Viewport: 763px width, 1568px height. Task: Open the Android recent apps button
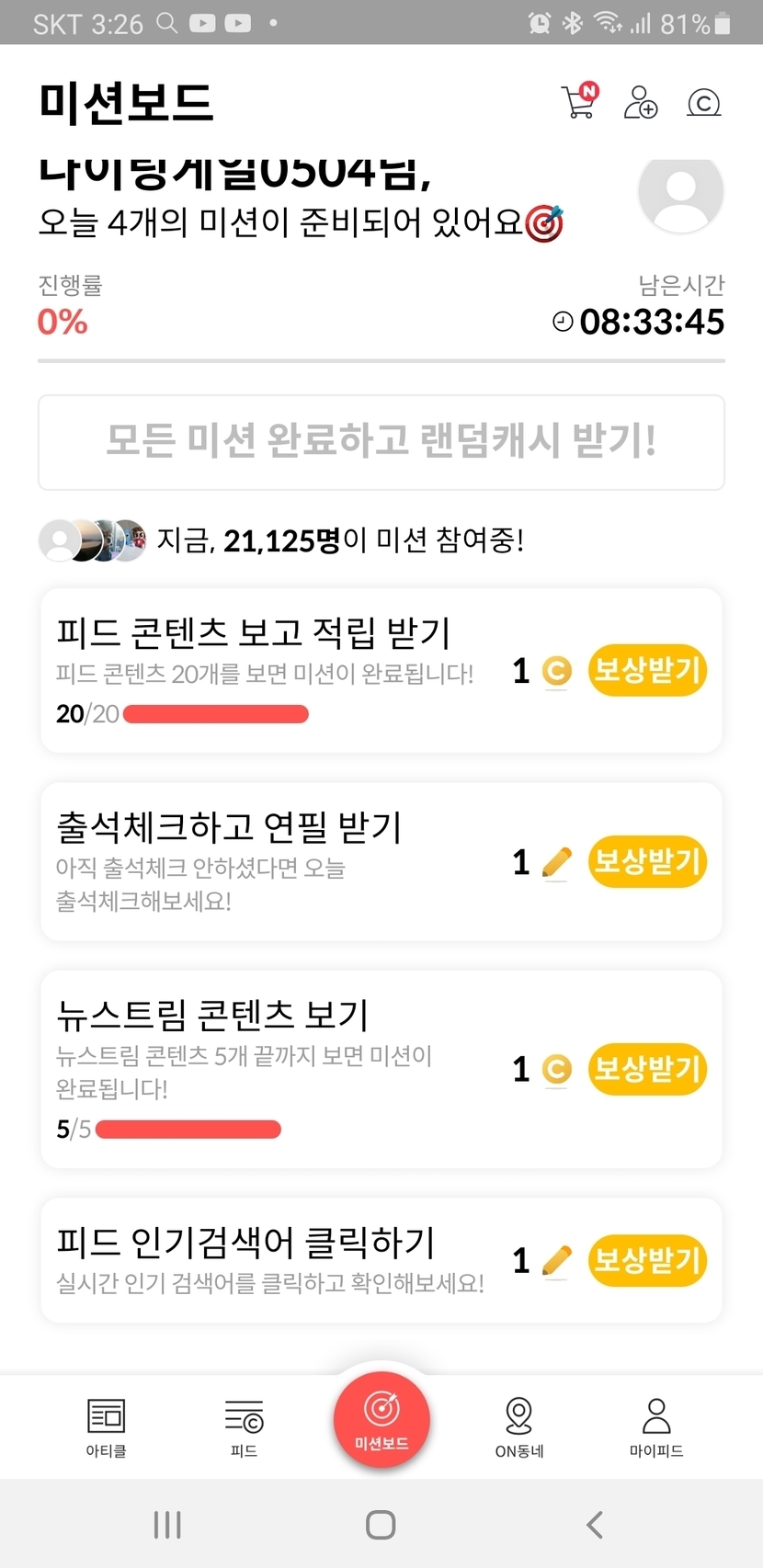167,1525
